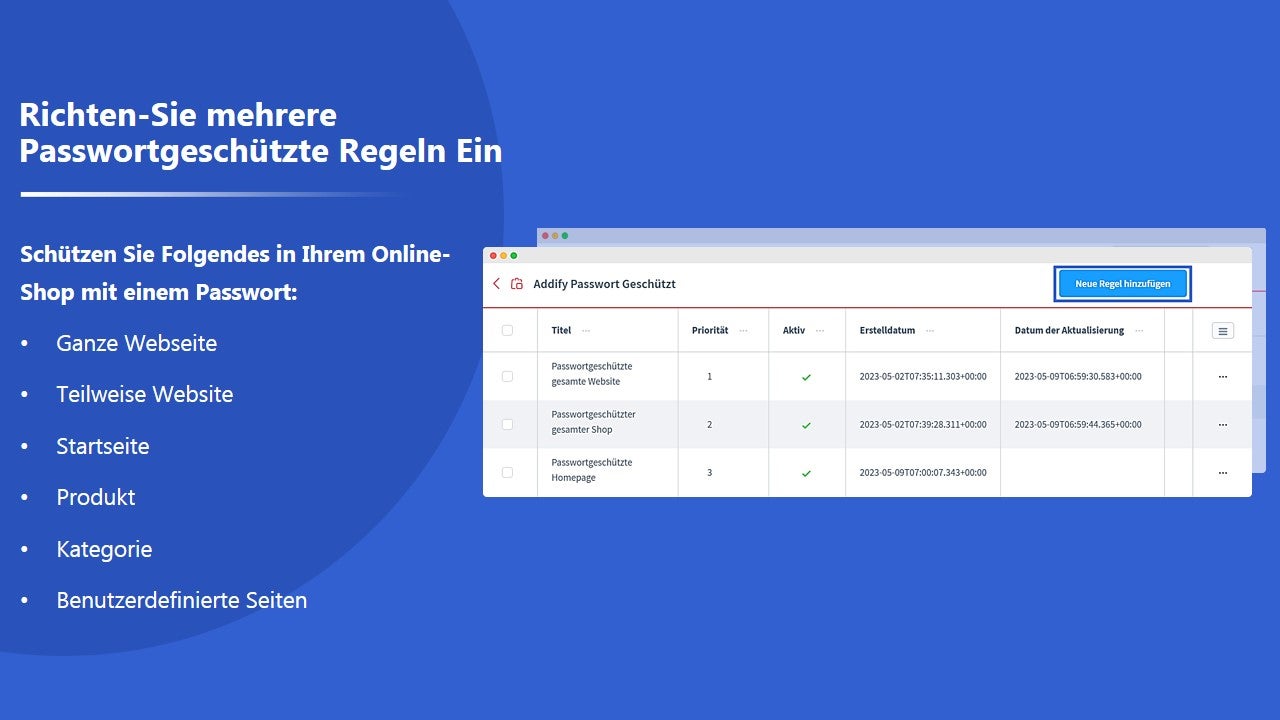Viewport: 1280px width, 720px height.
Task: Select checkbox for Passwortgeschützte Homepage row
Action: point(507,472)
